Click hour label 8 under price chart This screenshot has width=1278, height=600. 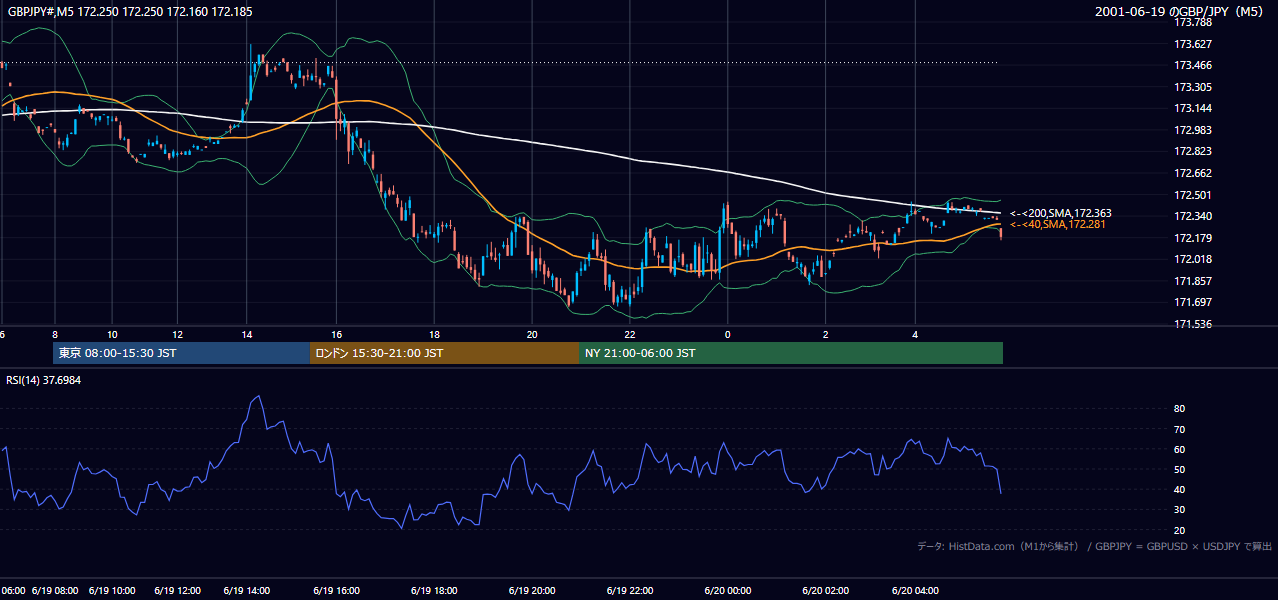pos(55,334)
